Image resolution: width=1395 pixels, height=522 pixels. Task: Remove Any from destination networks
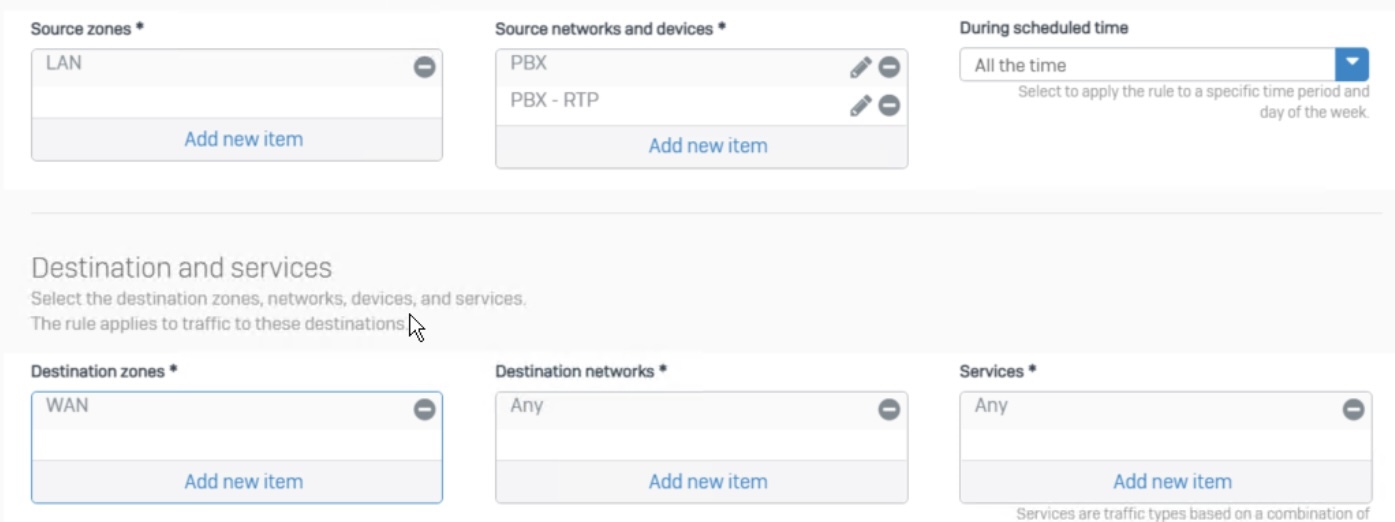coord(889,409)
